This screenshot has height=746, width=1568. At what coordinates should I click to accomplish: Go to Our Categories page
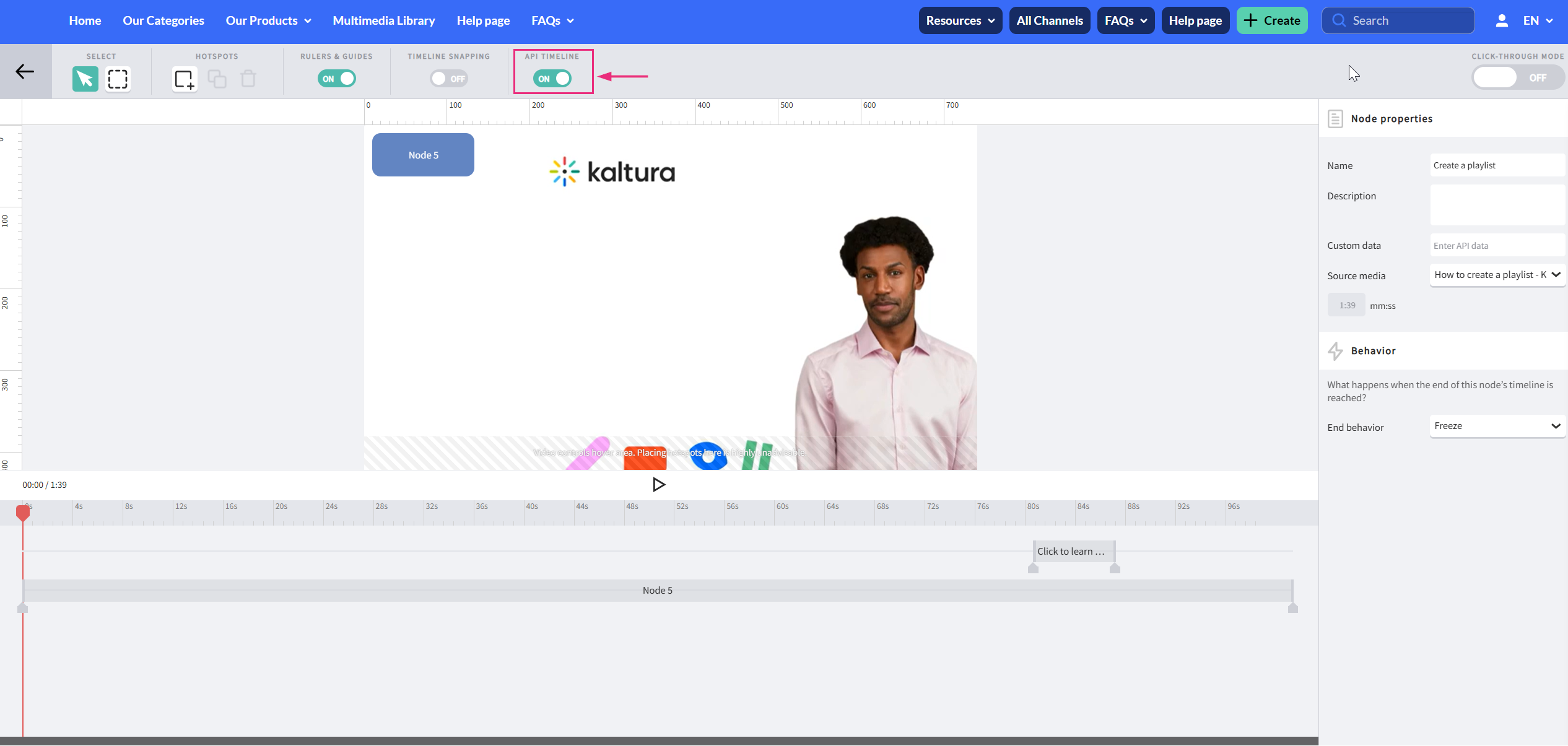[163, 20]
